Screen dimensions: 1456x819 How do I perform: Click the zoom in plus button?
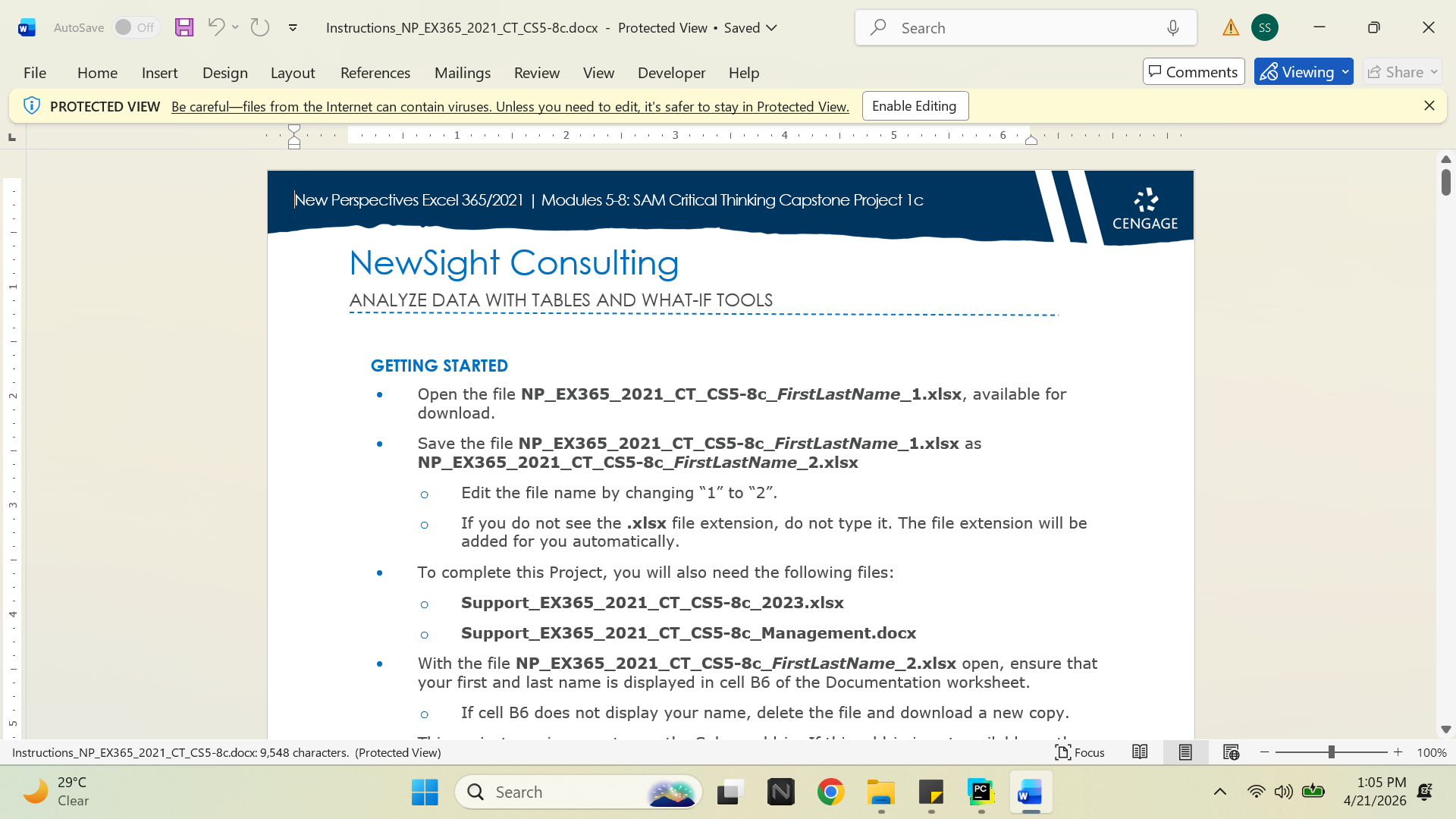pos(1398,752)
